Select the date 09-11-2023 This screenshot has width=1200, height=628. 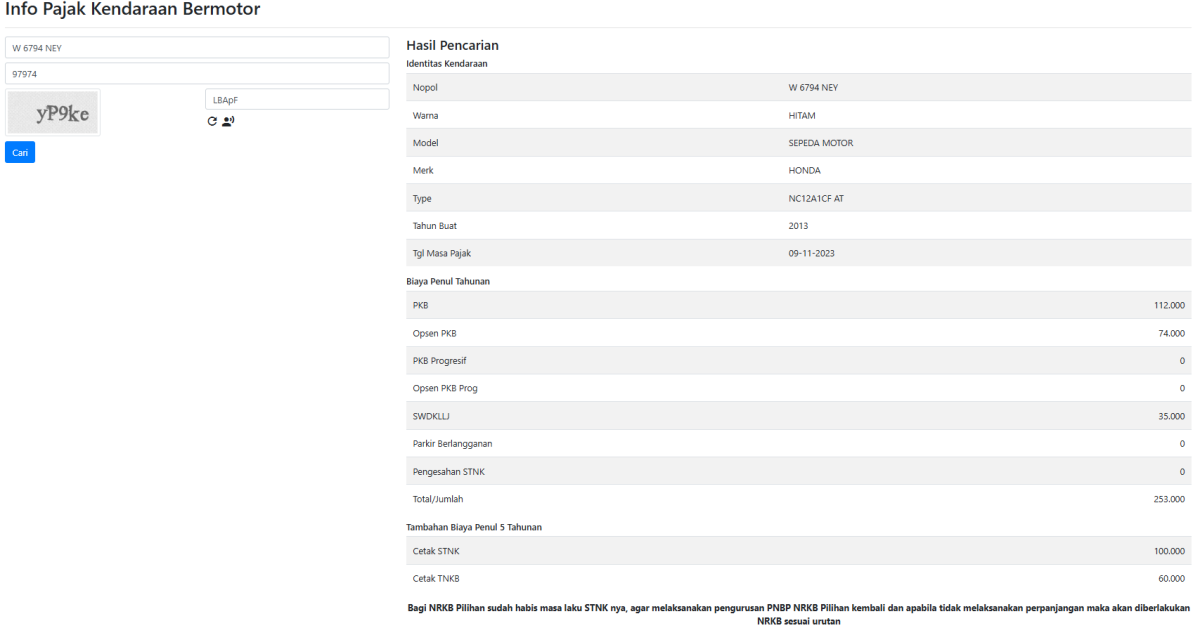[811, 254]
